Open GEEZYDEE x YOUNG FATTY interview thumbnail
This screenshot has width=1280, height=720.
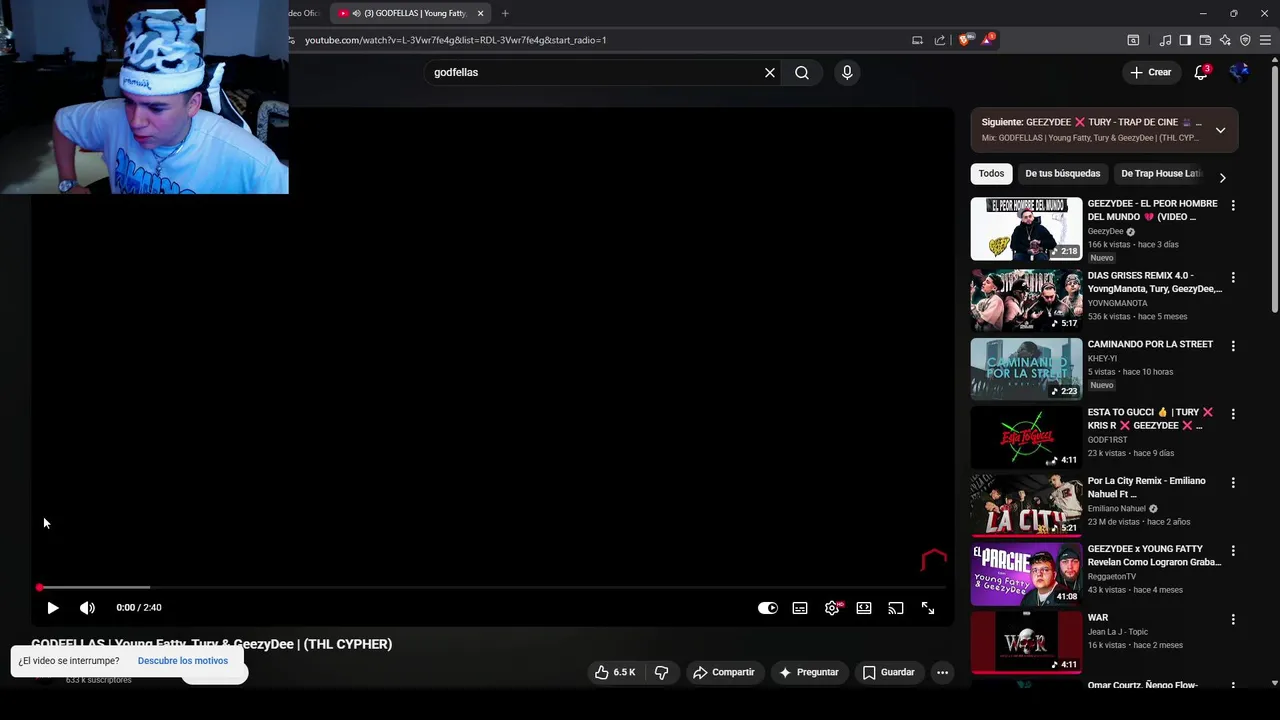1026,575
